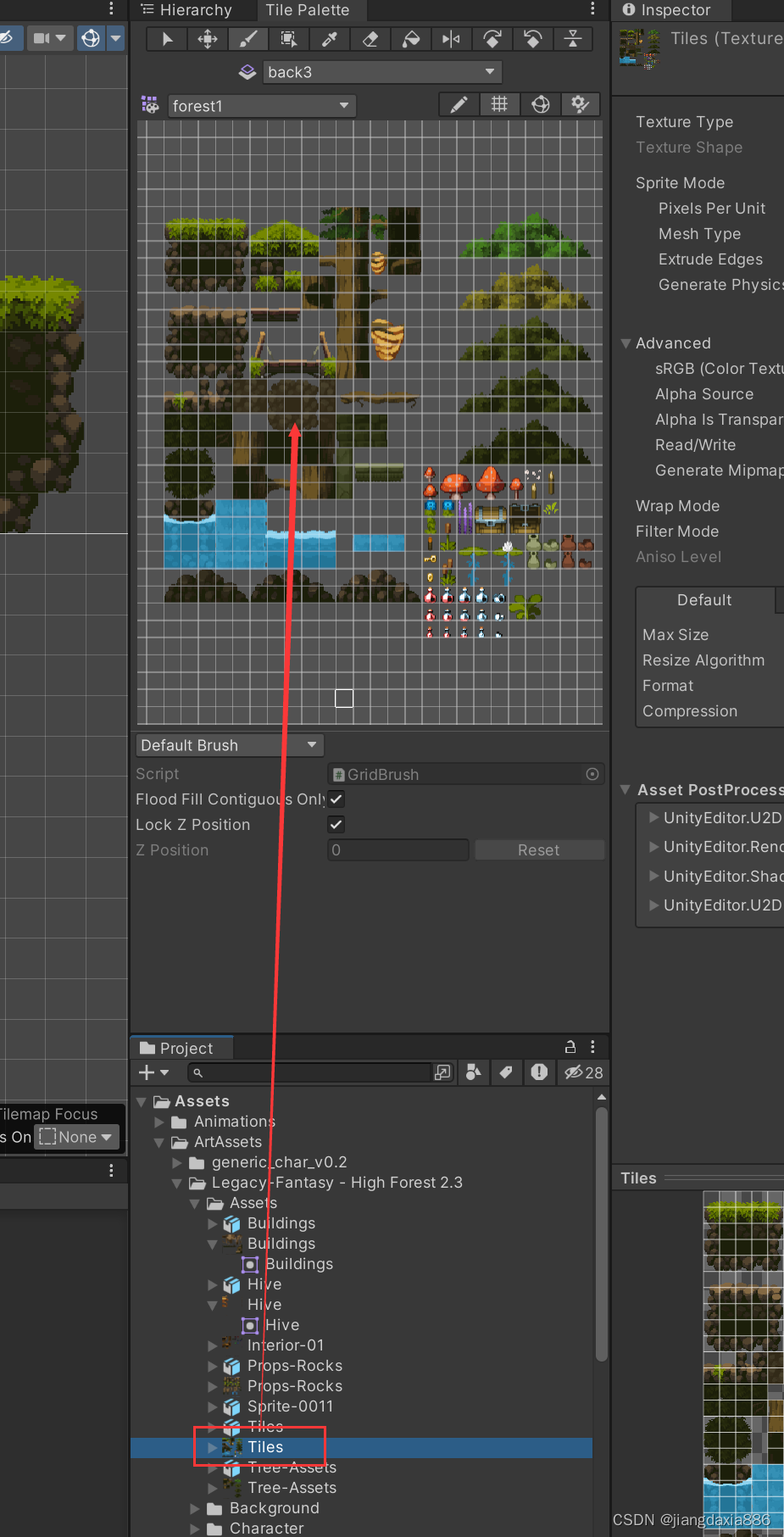Click the Search by Import Log Type icon
This screenshot has width=784, height=1537.
(539, 1072)
